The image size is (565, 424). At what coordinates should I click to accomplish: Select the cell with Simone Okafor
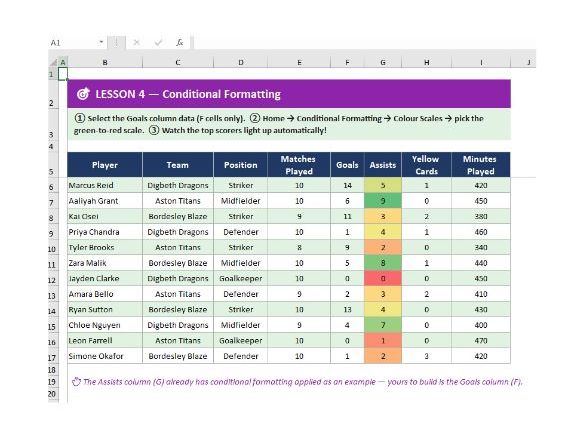pyautogui.click(x=105, y=356)
